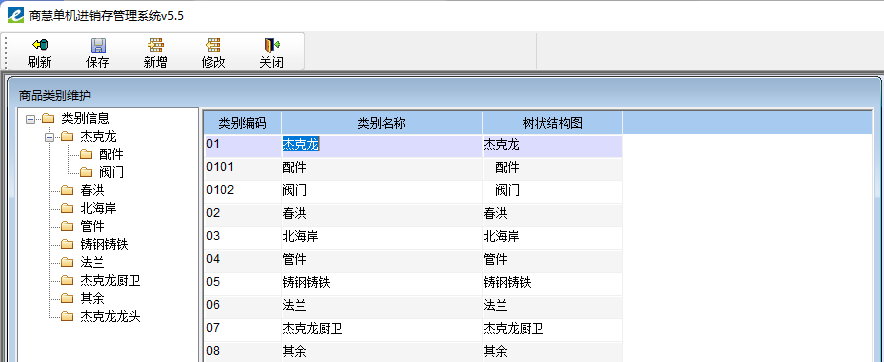The height and width of the screenshot is (362, 884).
Task: Click folder icon beside 杰克龙厨卫 tree node
Action: [67, 280]
